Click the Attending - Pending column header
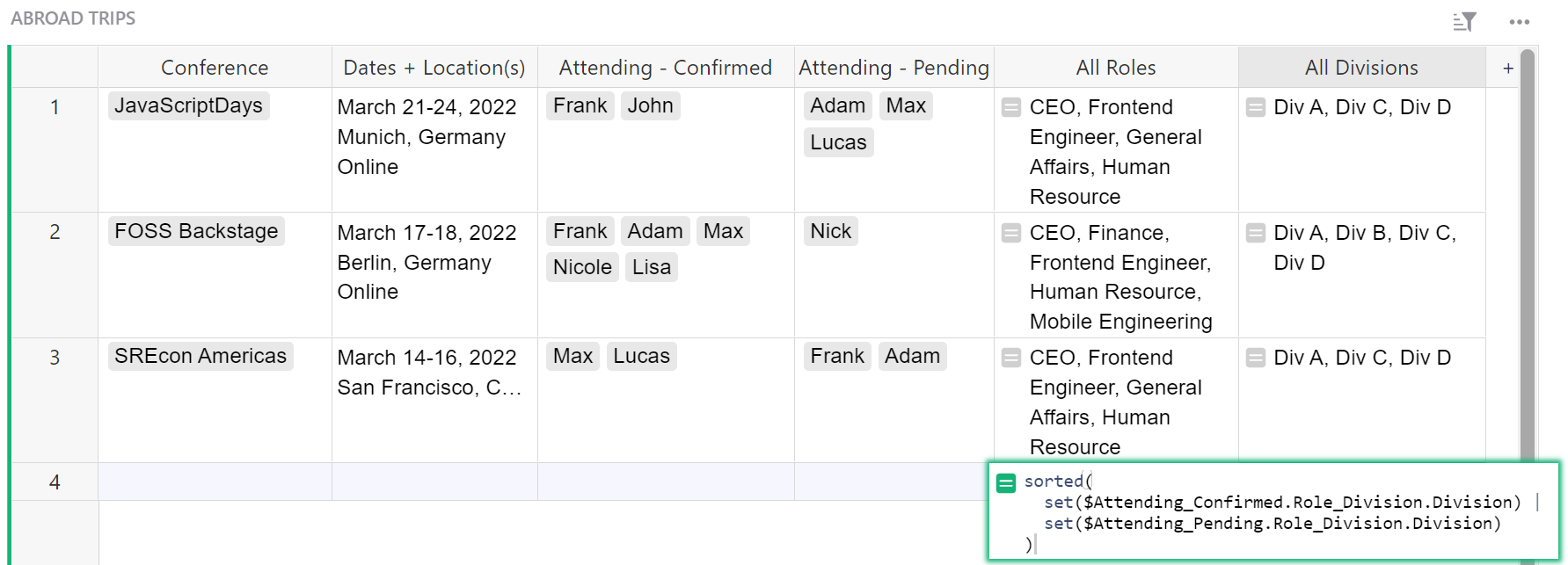This screenshot has width=1568, height=565. point(893,68)
